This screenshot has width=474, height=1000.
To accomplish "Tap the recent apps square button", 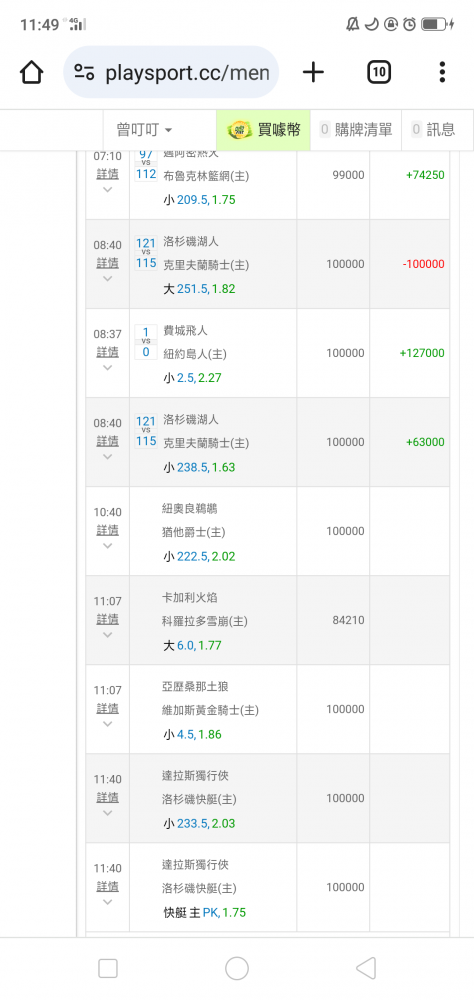I will [108, 969].
